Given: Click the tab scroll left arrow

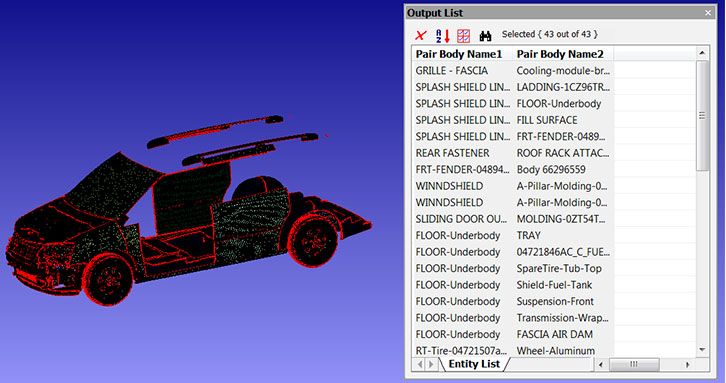Looking at the screenshot, I should tap(420, 364).
